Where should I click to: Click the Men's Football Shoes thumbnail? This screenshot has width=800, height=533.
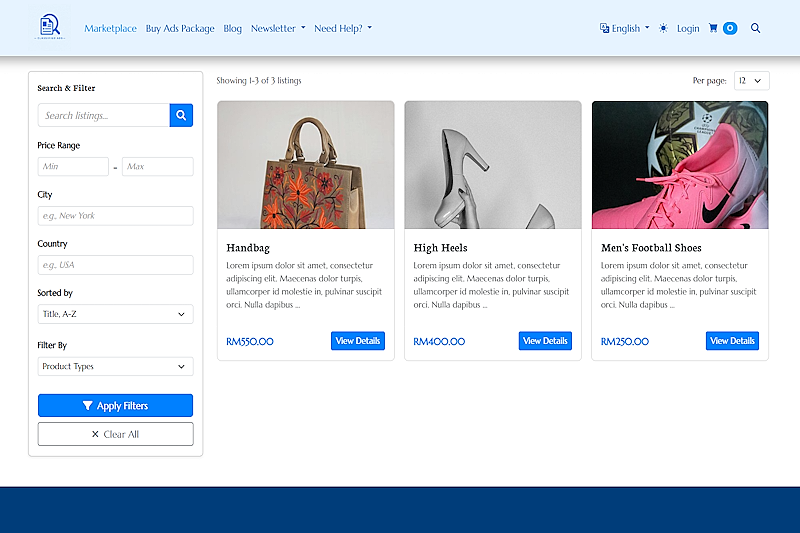680,165
